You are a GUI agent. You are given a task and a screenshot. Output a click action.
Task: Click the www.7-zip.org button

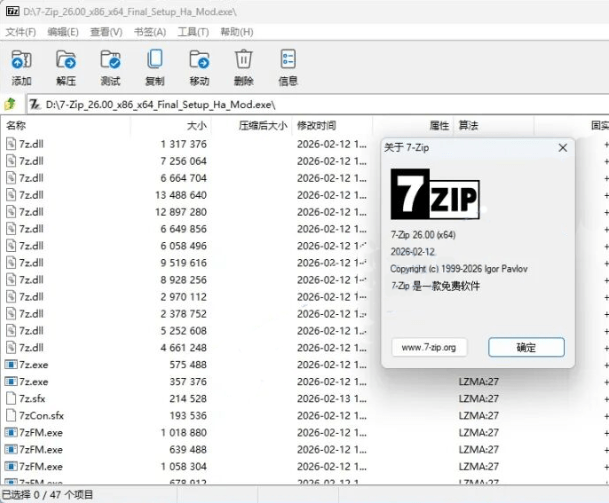[x=429, y=347]
